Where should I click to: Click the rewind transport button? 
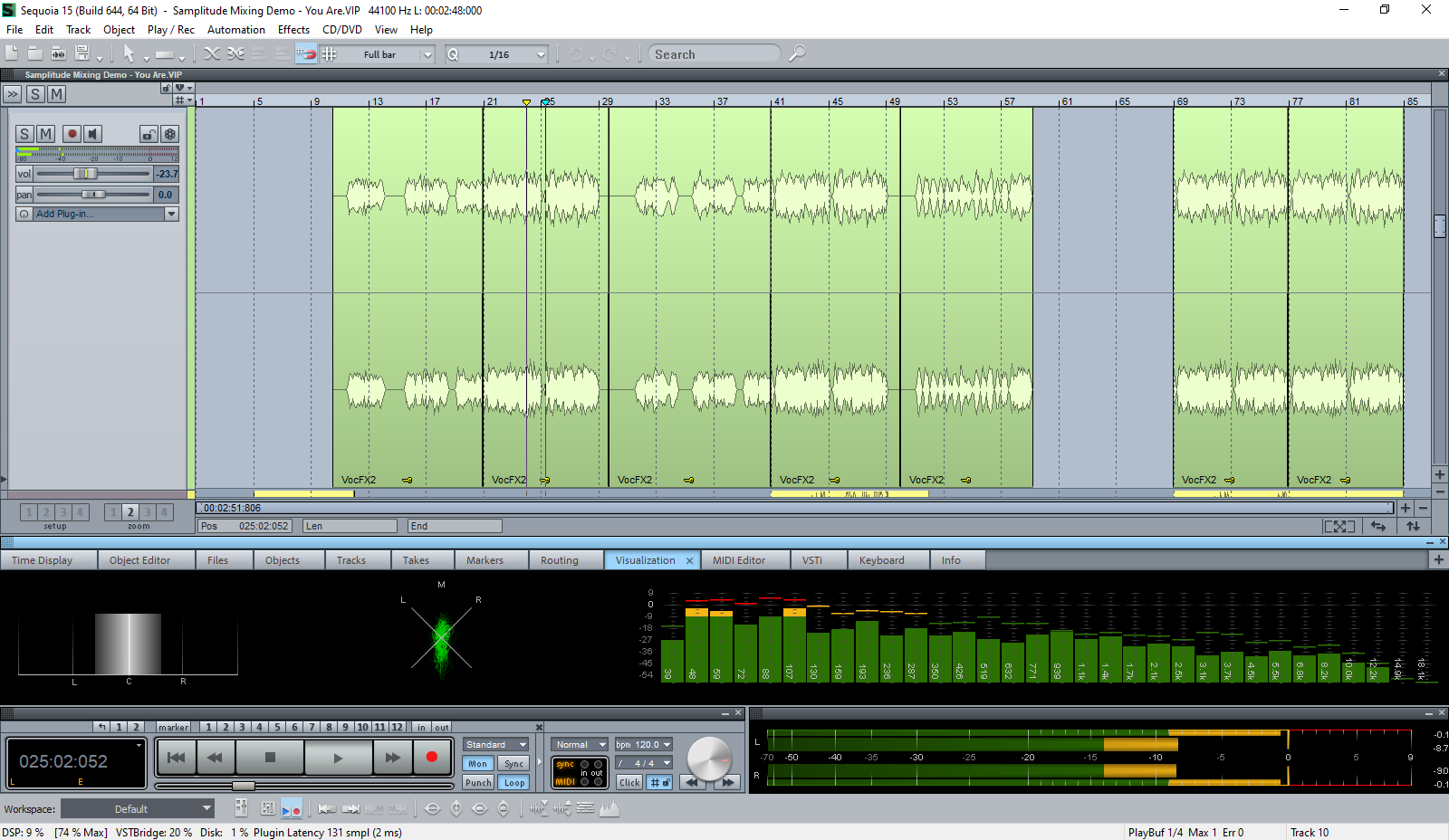pos(215,758)
